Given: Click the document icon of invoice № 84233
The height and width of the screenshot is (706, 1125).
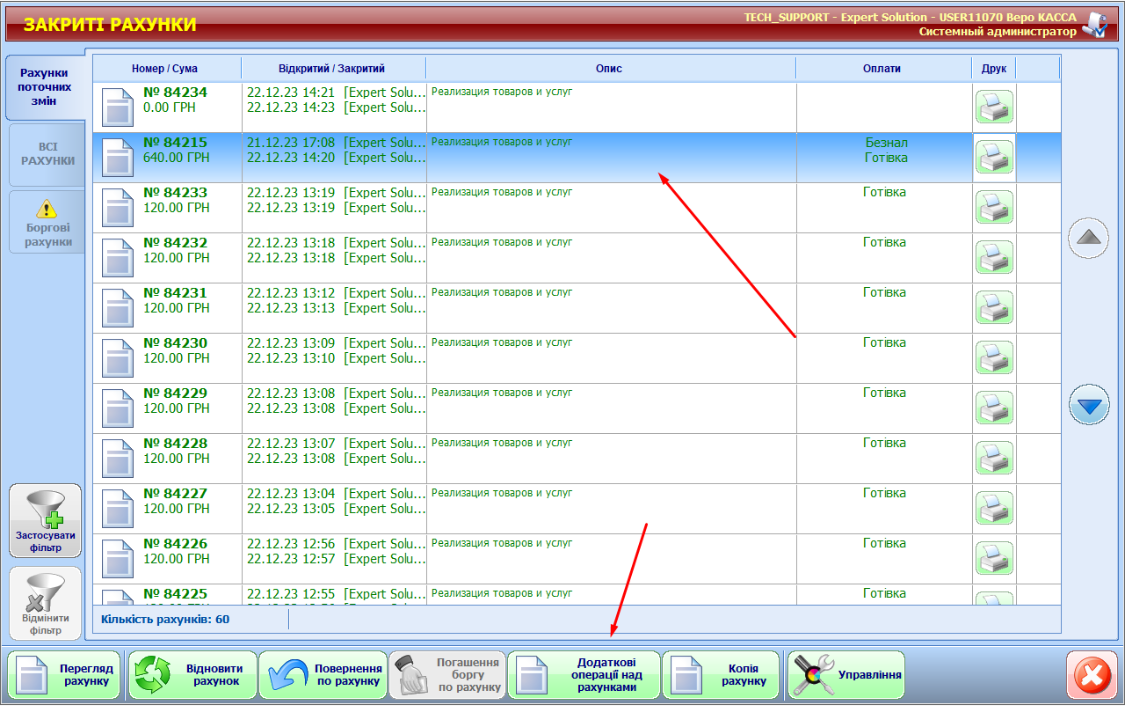Looking at the screenshot, I should pyautogui.click(x=118, y=207).
